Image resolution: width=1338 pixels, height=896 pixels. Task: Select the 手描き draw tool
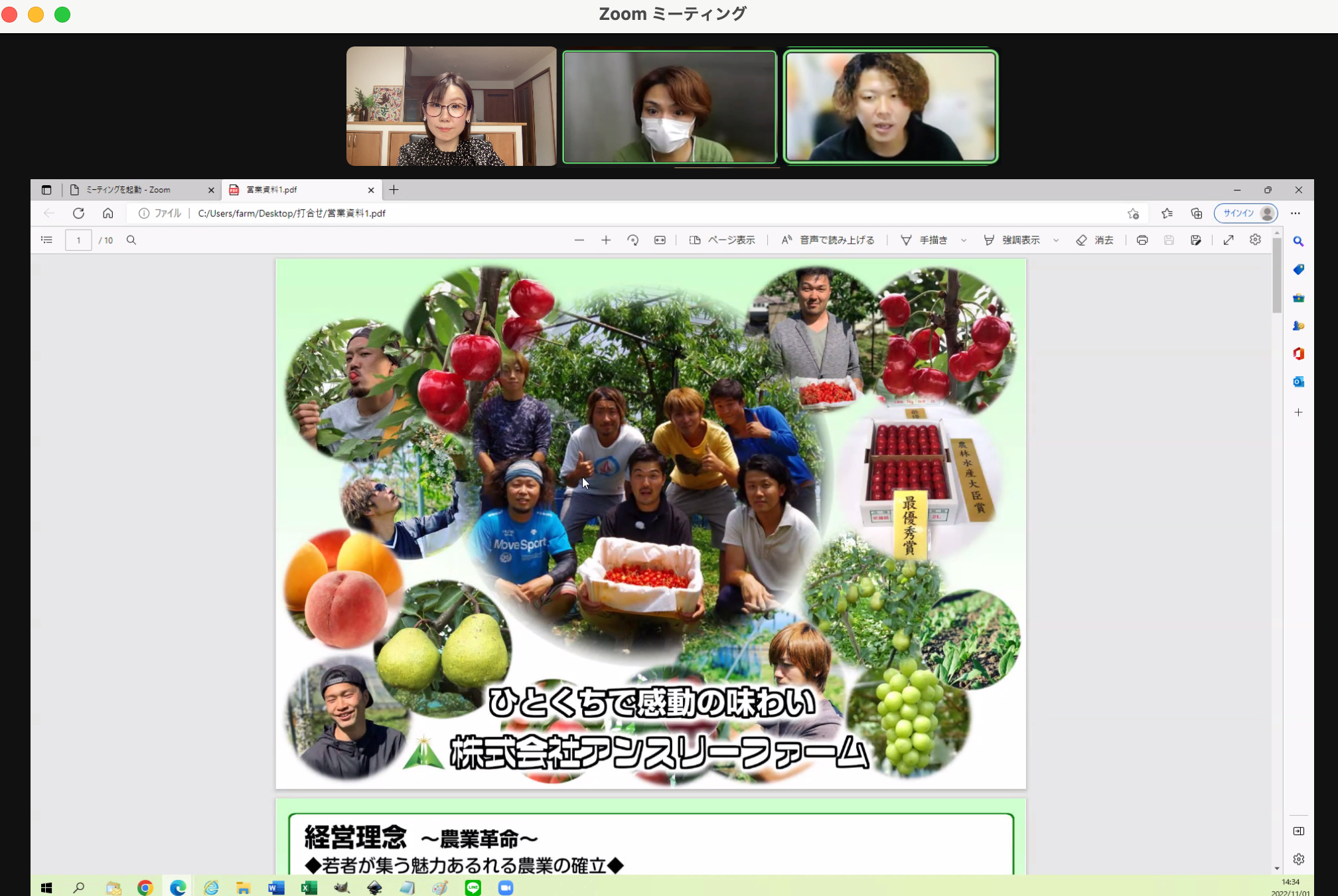pyautogui.click(x=924, y=240)
